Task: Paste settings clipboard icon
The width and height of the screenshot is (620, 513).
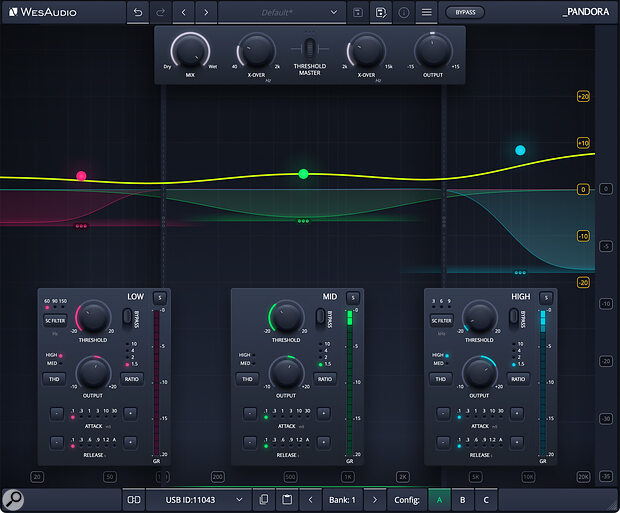Action: (x=287, y=500)
